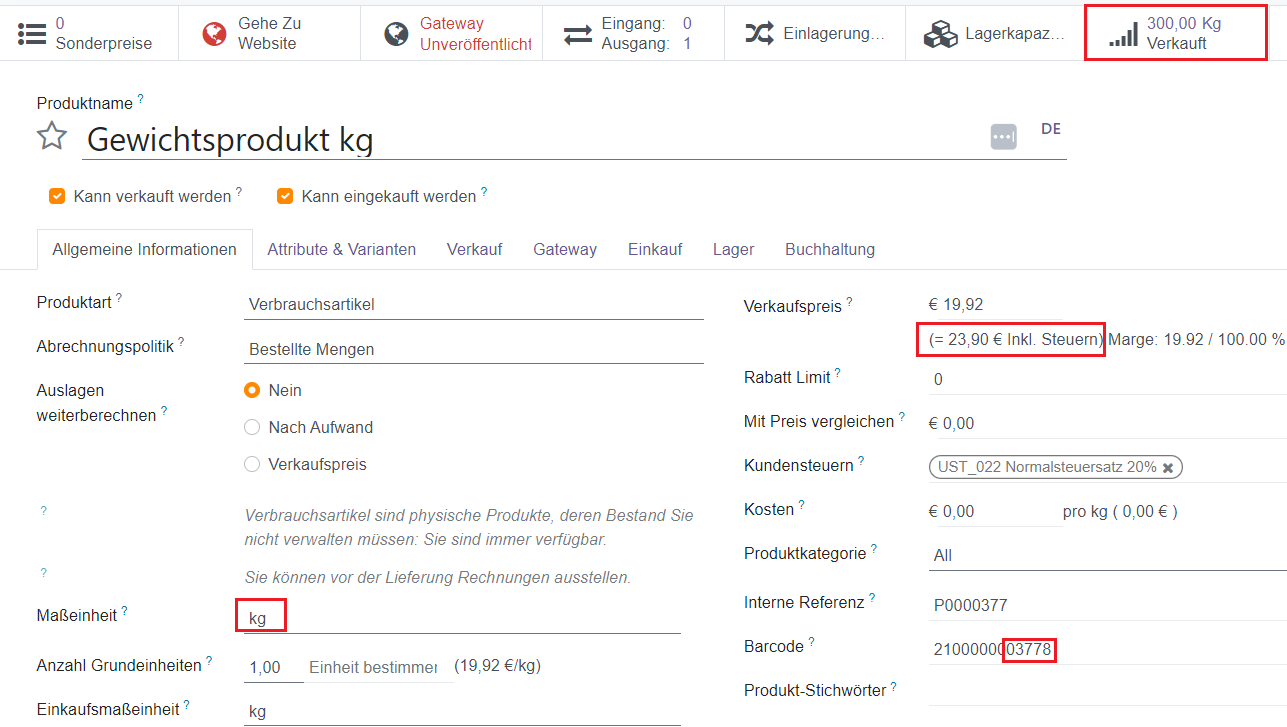The image size is (1287, 727).
Task: Open the Produktart dropdown
Action: tap(473, 304)
